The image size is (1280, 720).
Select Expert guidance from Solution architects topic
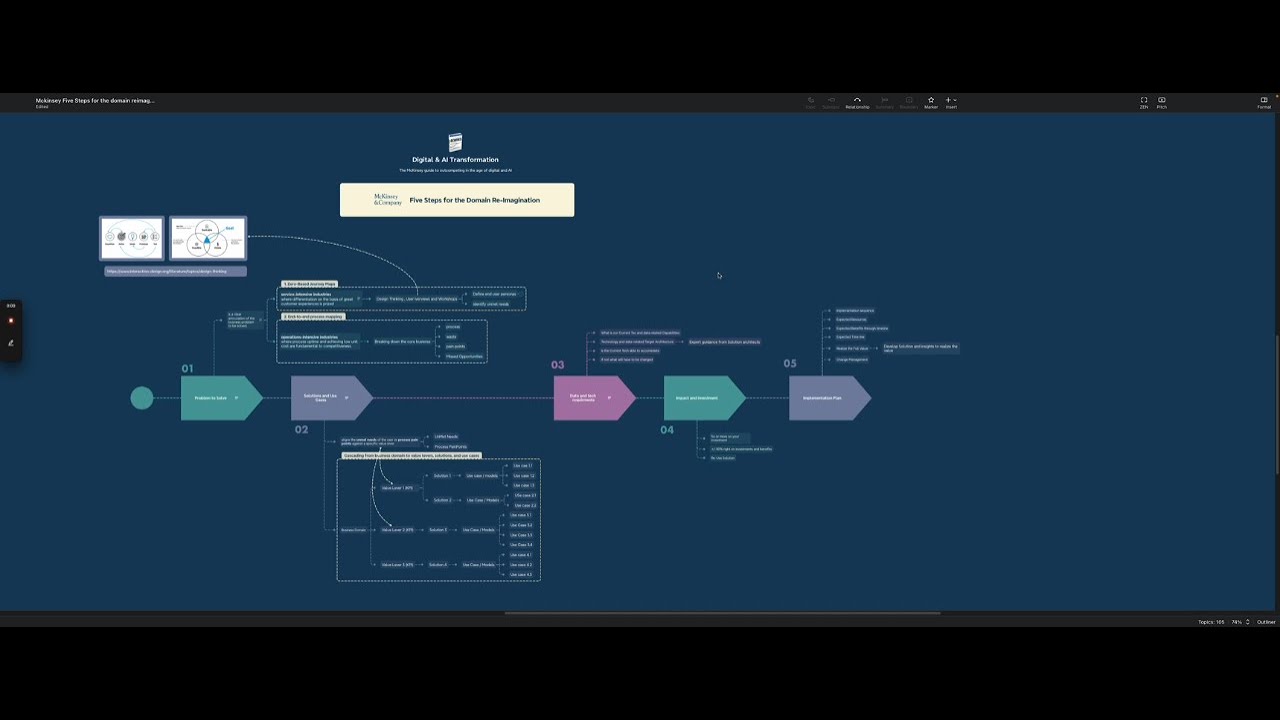[x=724, y=342]
